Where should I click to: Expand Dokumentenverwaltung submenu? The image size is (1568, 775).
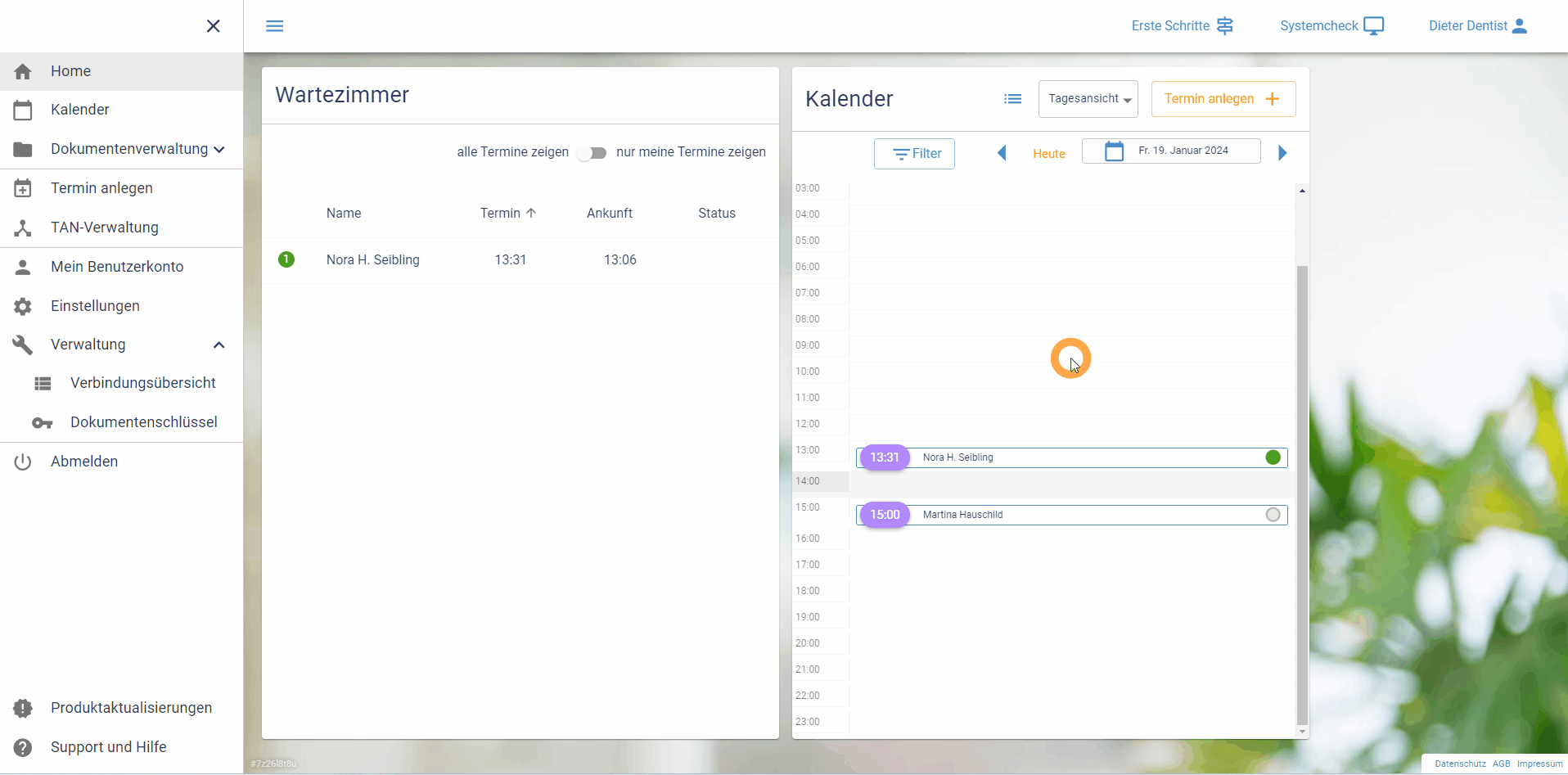point(219,150)
